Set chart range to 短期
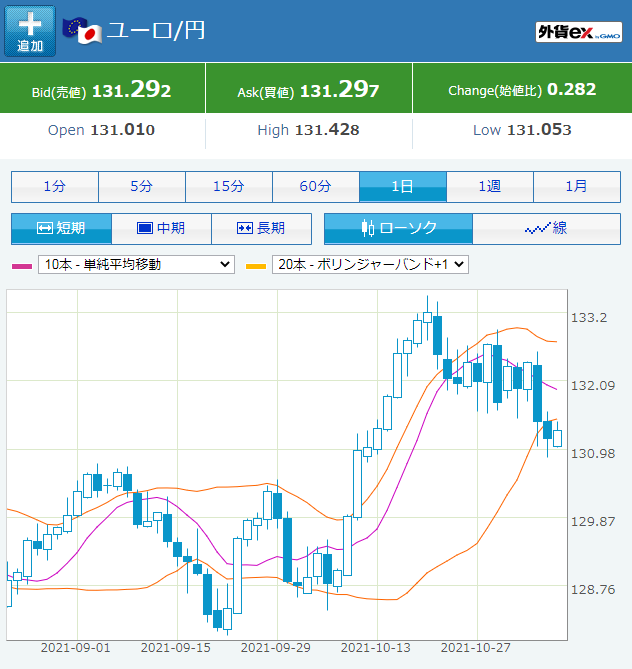The width and height of the screenshot is (632, 669). coord(61,229)
